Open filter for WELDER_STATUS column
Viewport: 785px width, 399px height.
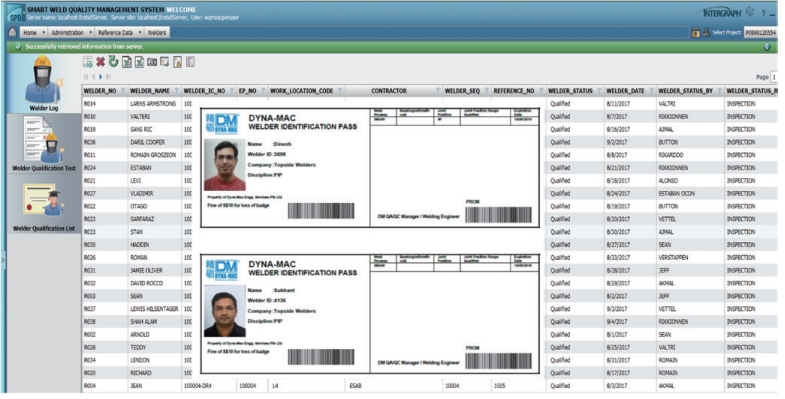pos(599,91)
